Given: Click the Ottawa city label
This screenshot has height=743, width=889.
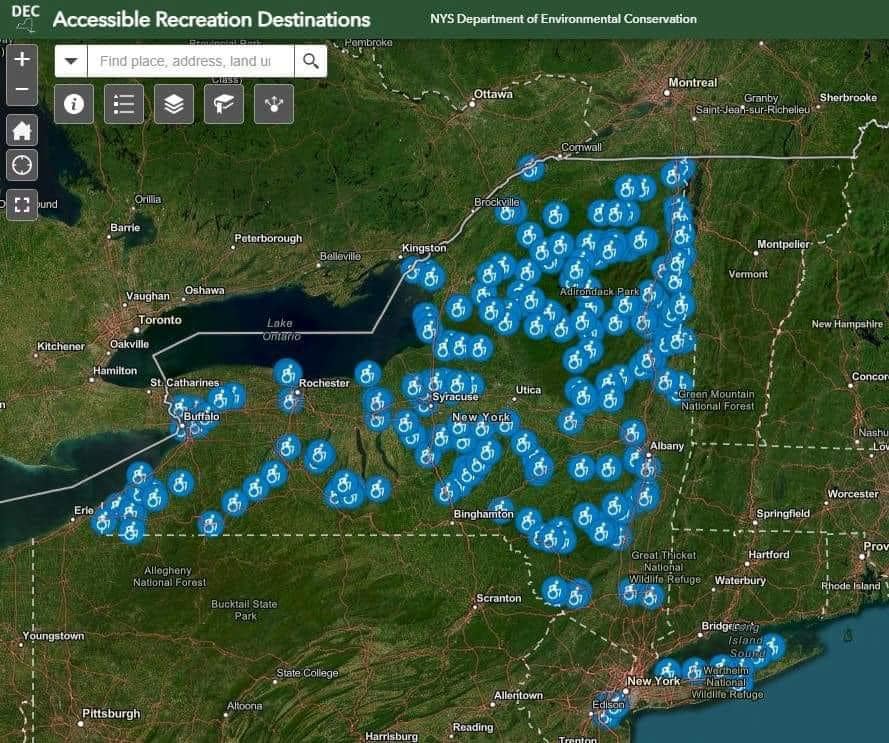Looking at the screenshot, I should 493,94.
